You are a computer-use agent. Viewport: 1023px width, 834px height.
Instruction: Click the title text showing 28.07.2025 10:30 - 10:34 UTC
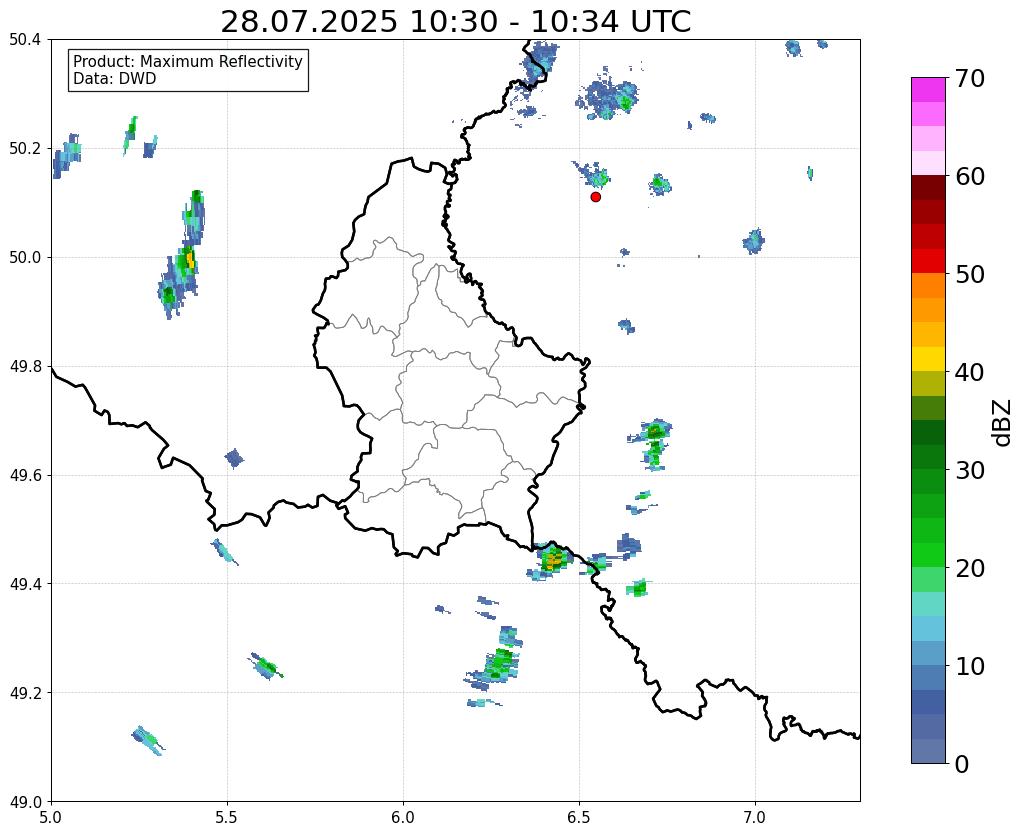(455, 22)
